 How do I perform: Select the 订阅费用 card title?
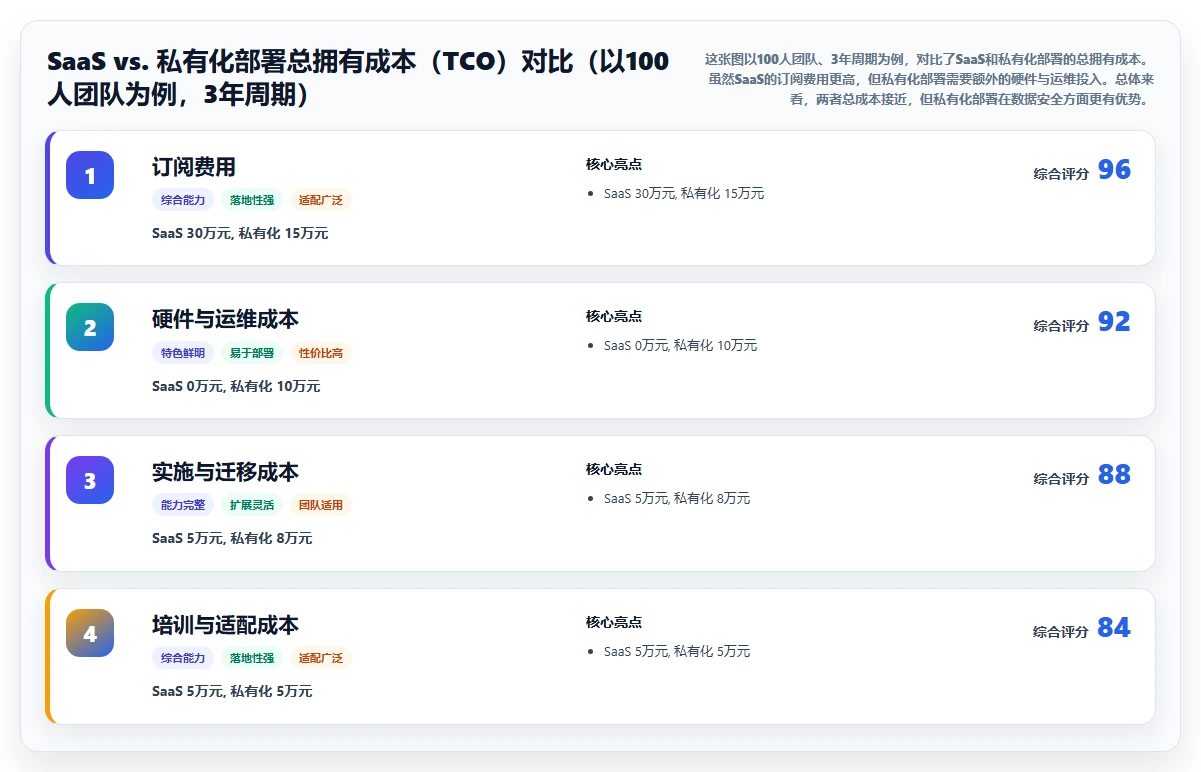tap(194, 167)
